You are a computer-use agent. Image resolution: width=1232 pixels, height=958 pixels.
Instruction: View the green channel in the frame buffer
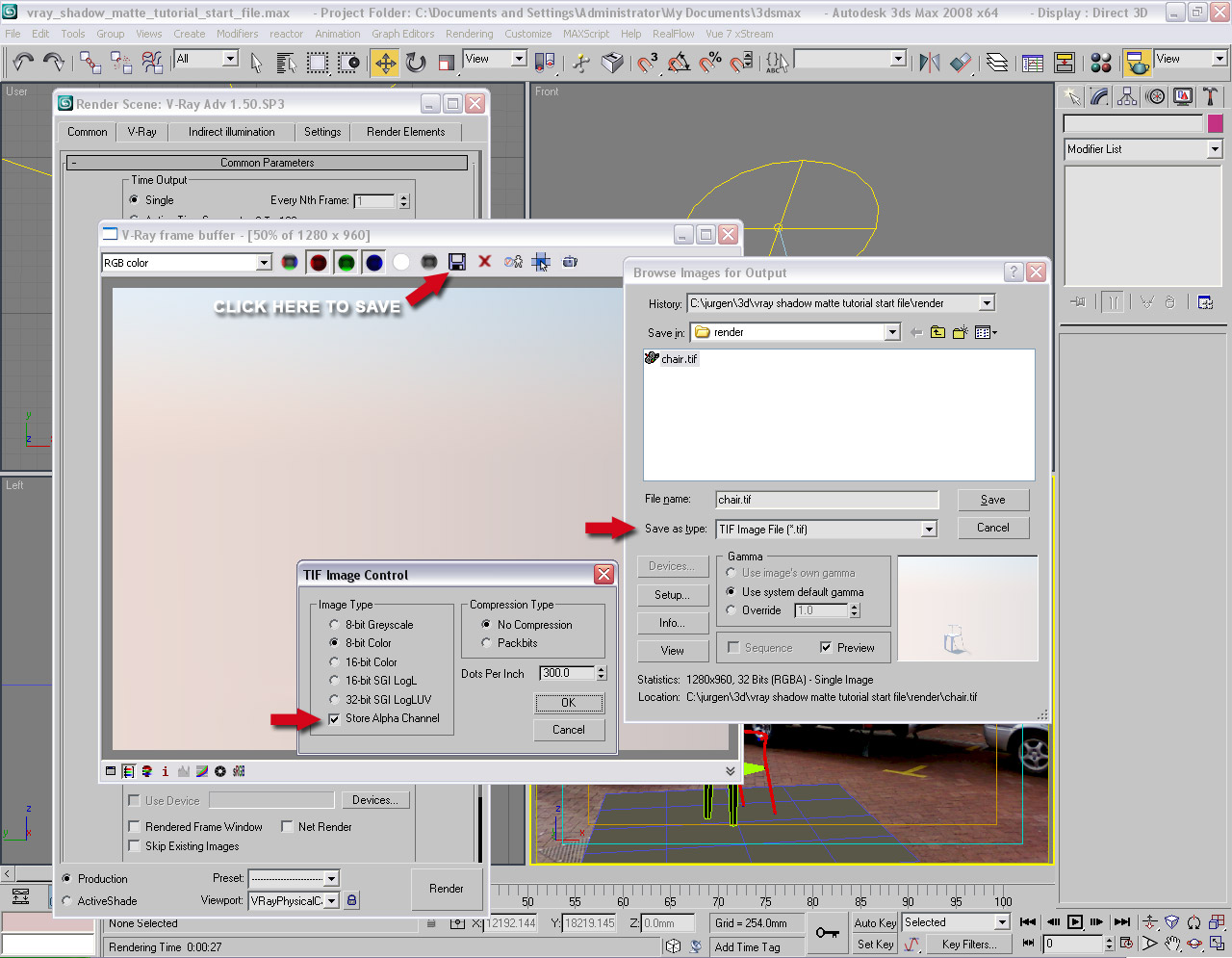(346, 261)
